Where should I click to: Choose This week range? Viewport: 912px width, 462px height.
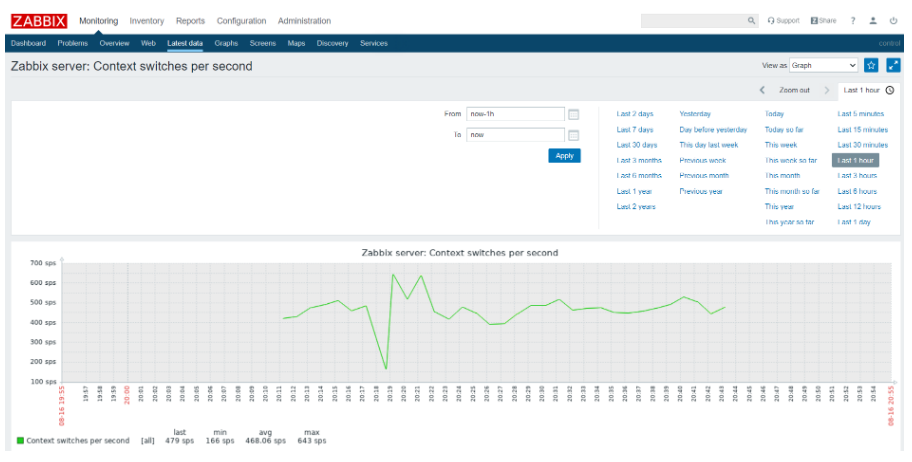781,145
